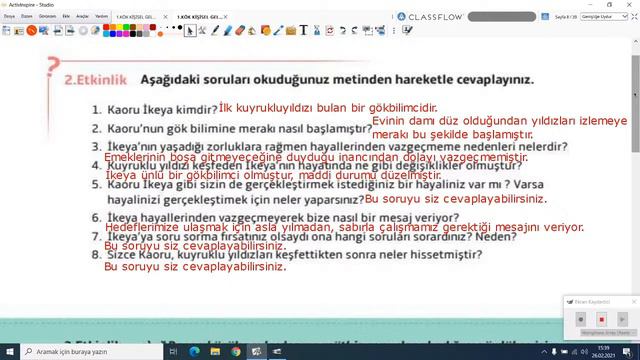
Task: Open the desktop tools icon
Action: [44, 31]
